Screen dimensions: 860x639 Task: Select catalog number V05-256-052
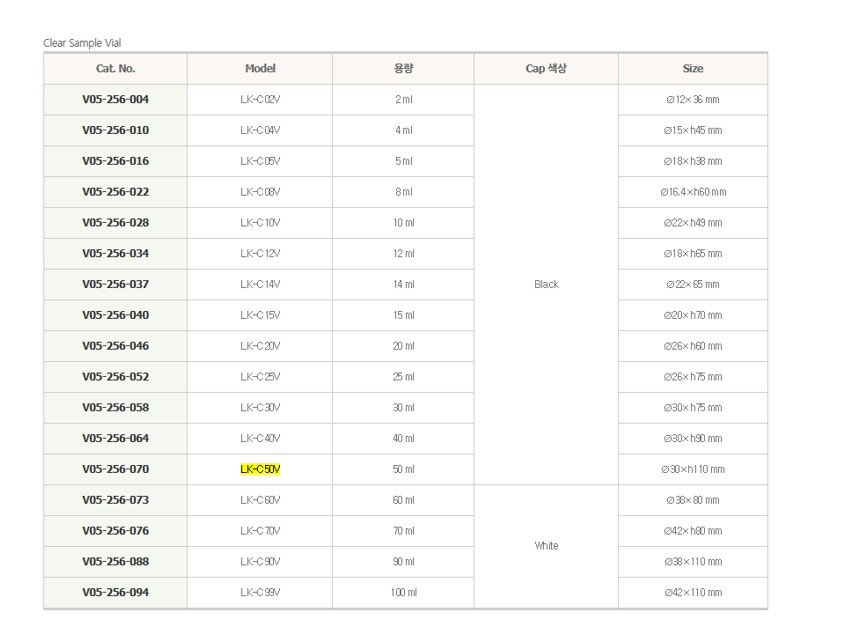(115, 377)
